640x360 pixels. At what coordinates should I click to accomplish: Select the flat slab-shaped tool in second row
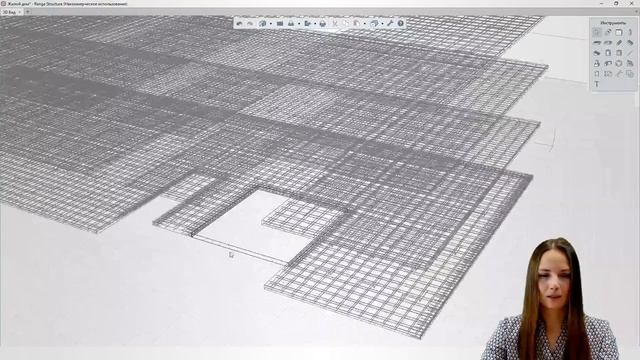(x=597, y=43)
